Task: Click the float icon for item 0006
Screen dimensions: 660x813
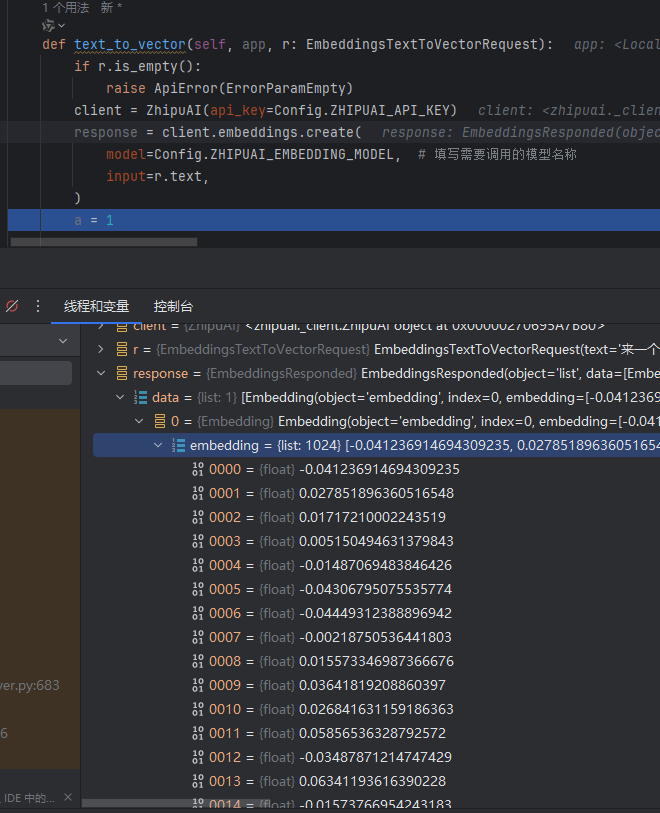Action: pos(198,613)
